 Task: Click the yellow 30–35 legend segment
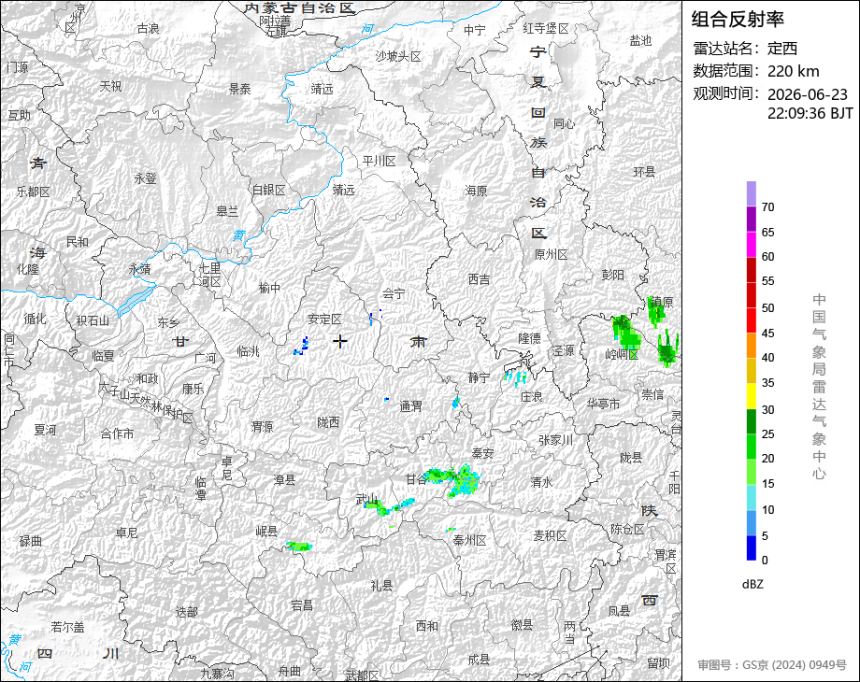click(x=751, y=396)
